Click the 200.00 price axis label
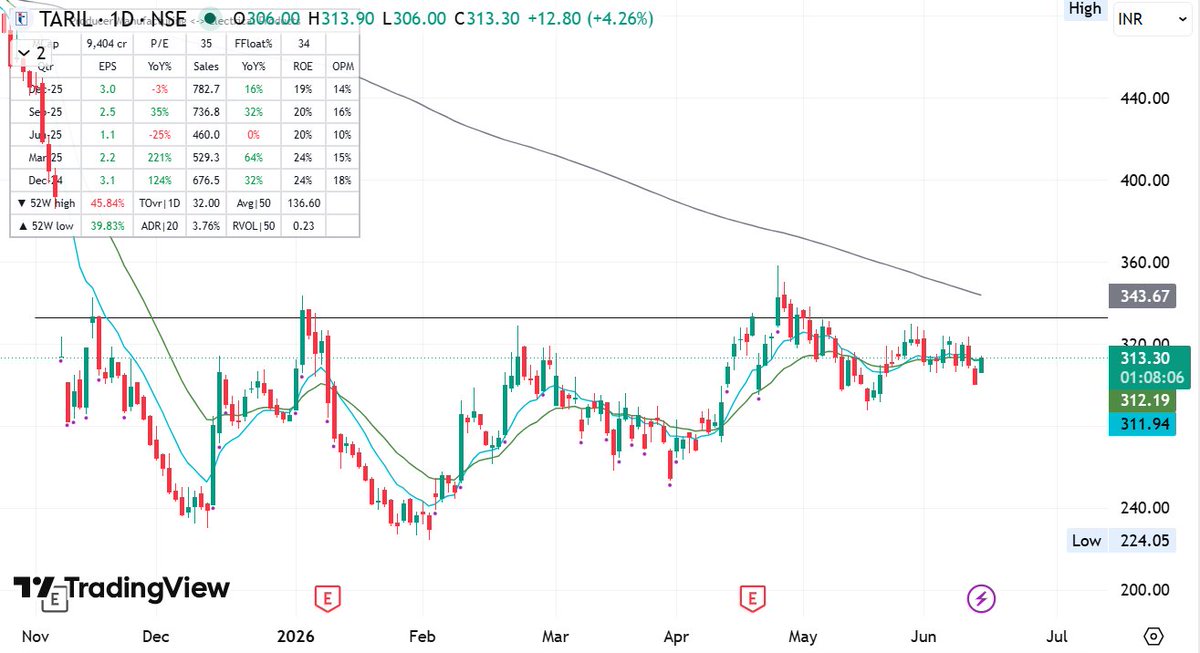The image size is (1200, 653). 1145,590
